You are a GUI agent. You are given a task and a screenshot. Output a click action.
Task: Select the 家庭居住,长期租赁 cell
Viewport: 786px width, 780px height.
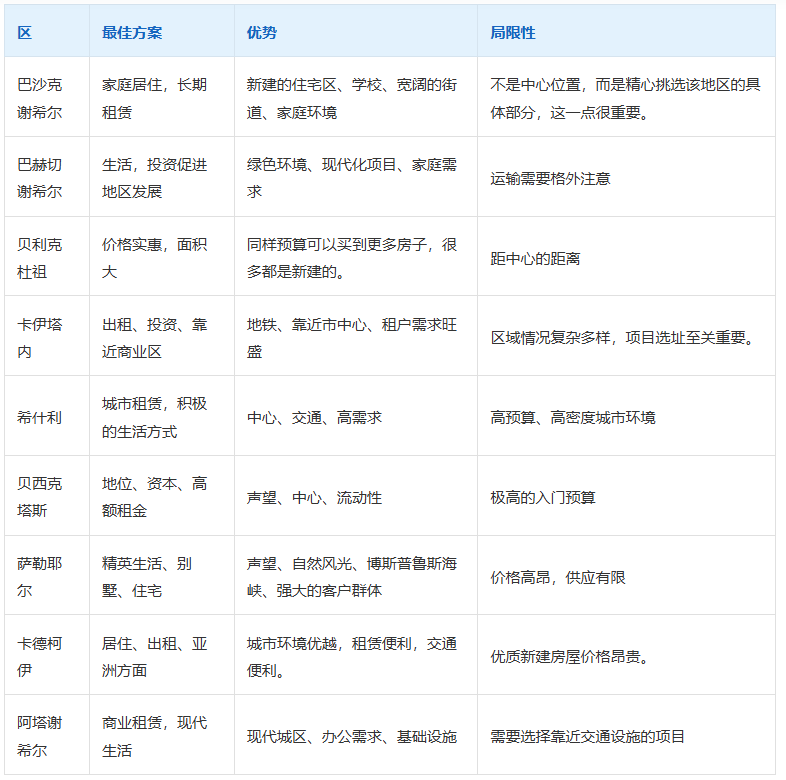pos(162,97)
